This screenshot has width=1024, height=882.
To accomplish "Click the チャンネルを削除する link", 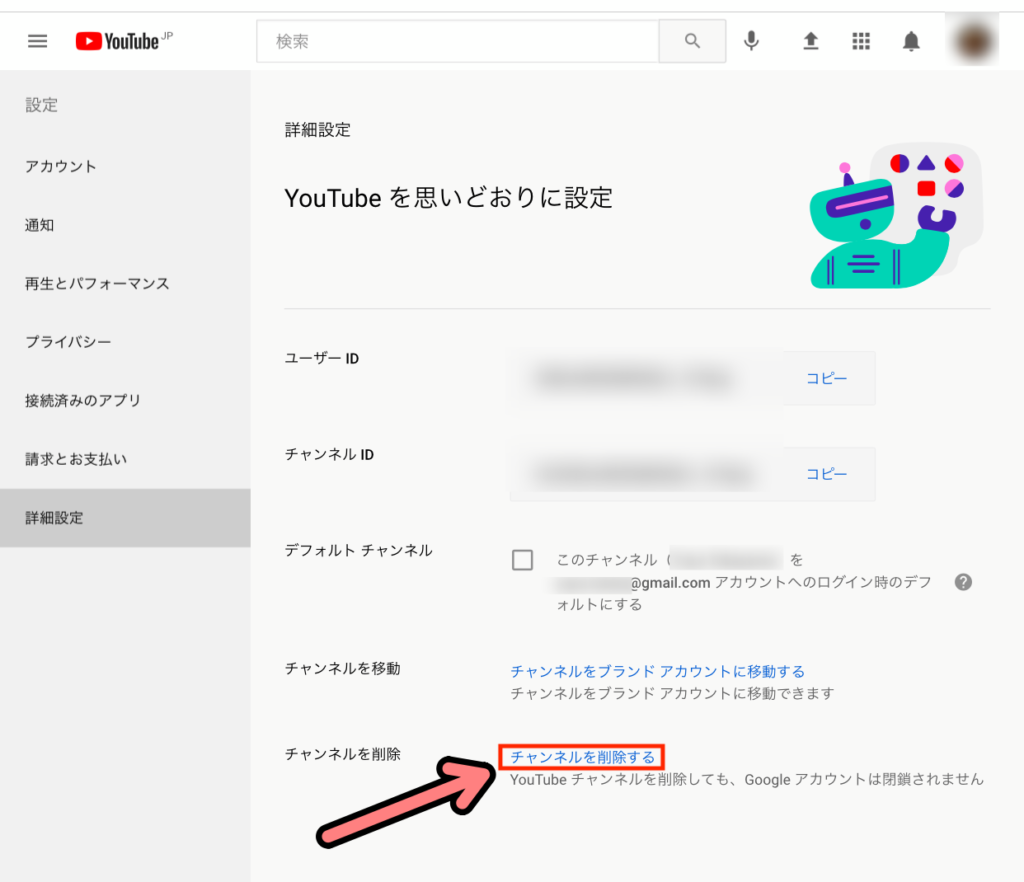I will 582,757.
